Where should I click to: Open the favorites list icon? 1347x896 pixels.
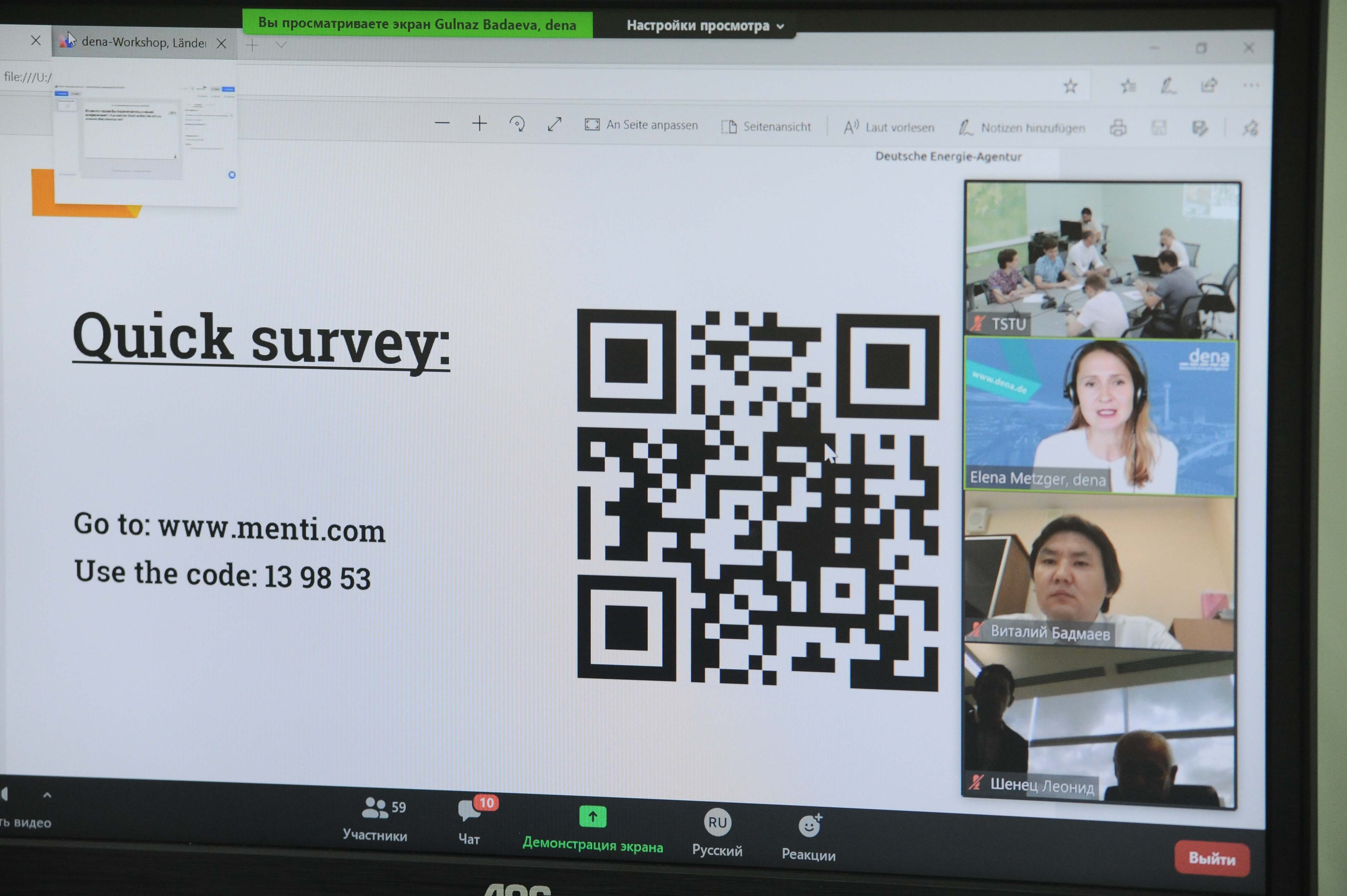(1128, 86)
